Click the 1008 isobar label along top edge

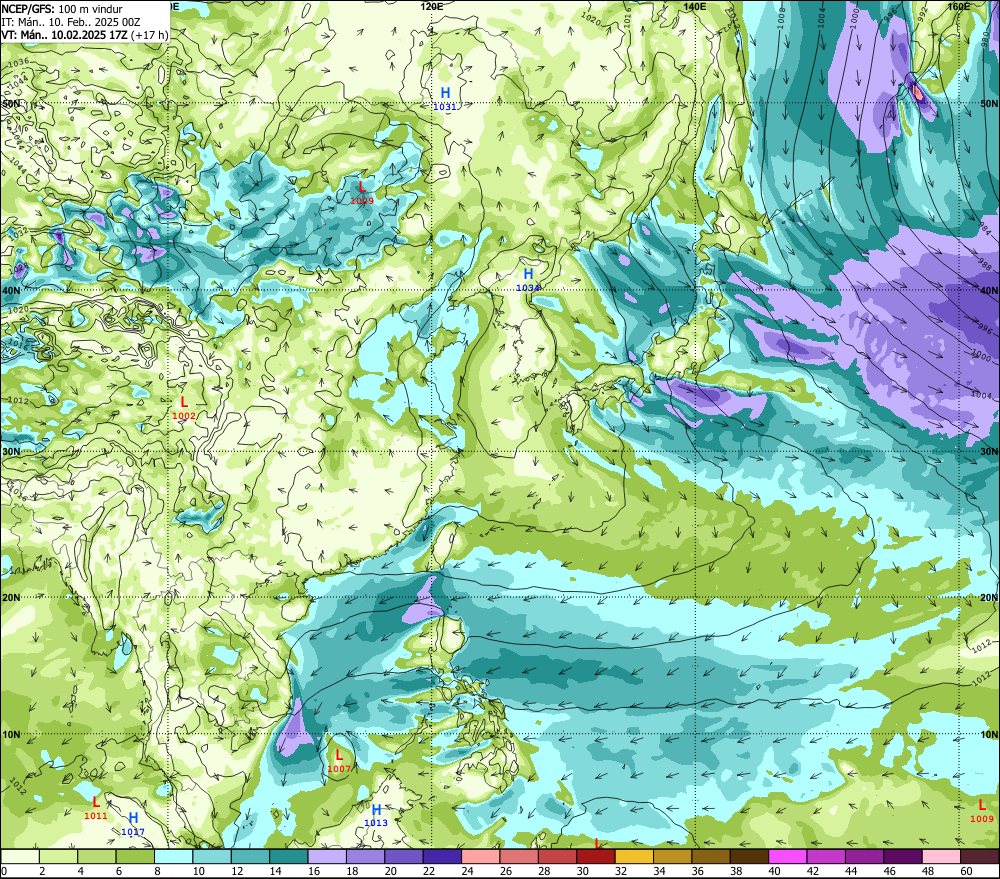783,18
